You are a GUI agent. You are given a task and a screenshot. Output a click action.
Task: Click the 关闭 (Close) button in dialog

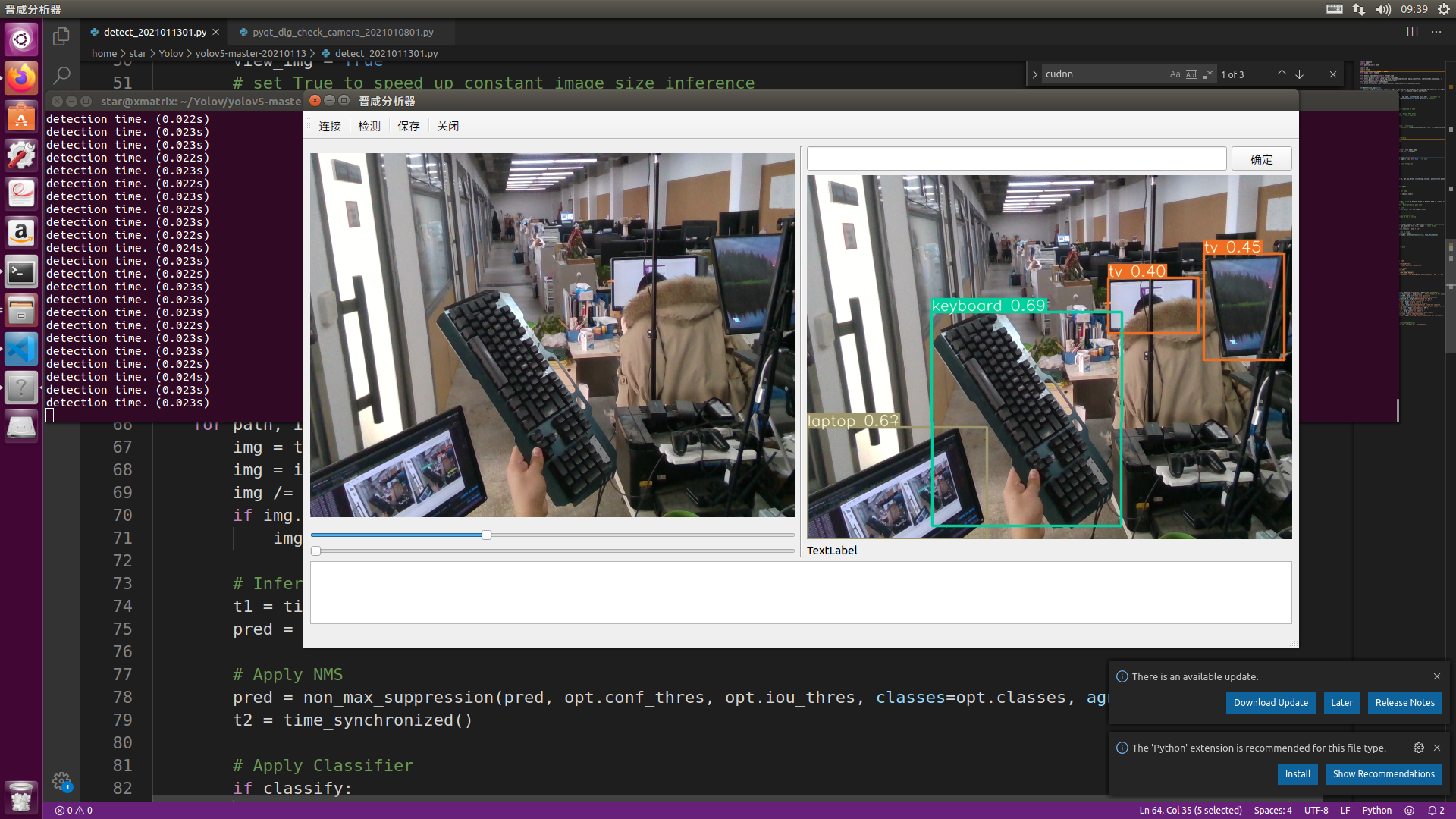point(448,125)
